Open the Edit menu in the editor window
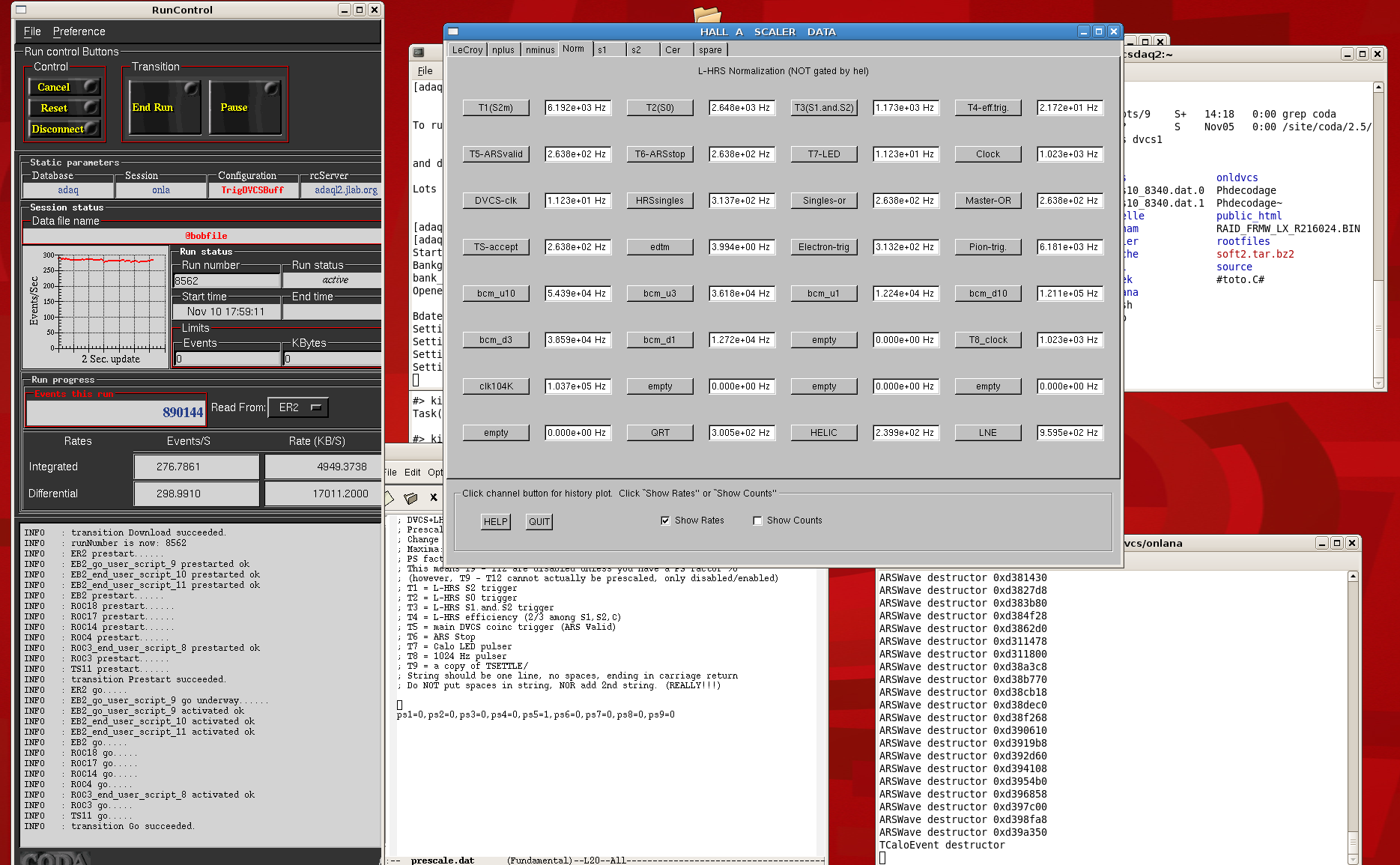 413,473
